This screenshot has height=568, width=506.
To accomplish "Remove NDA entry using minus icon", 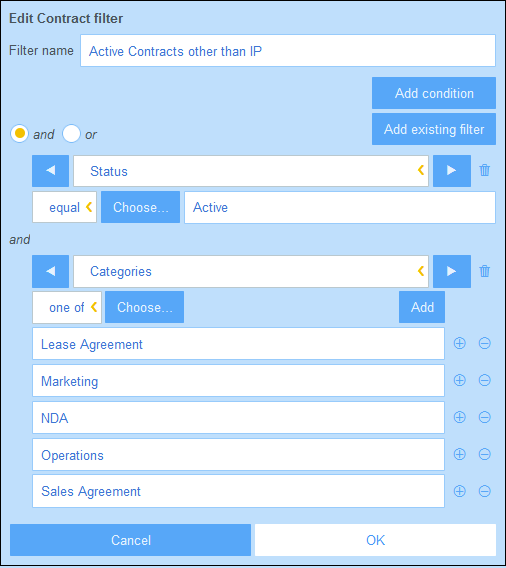I will click(485, 417).
